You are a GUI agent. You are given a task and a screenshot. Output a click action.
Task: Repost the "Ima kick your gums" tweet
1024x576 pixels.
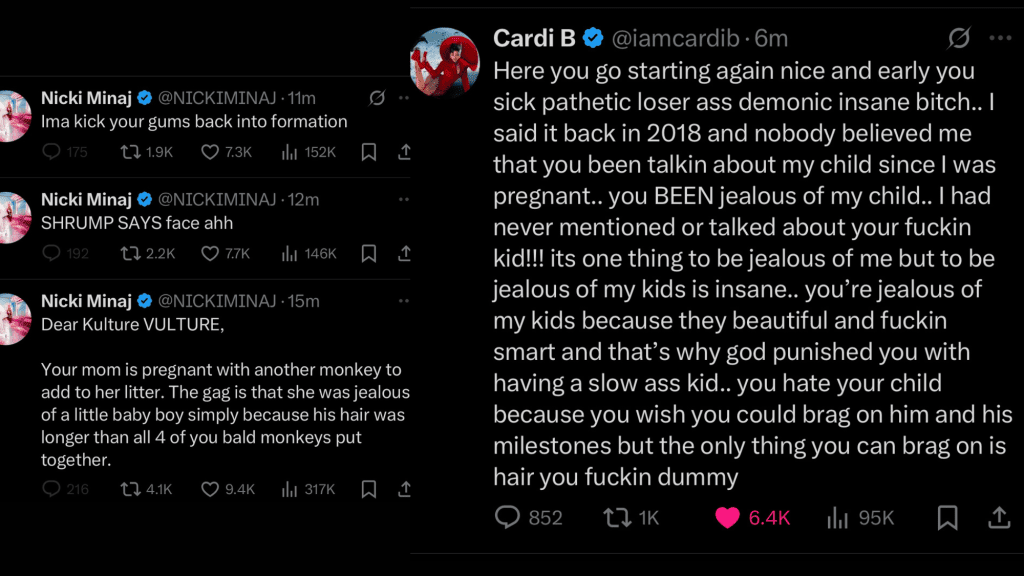[x=129, y=152]
